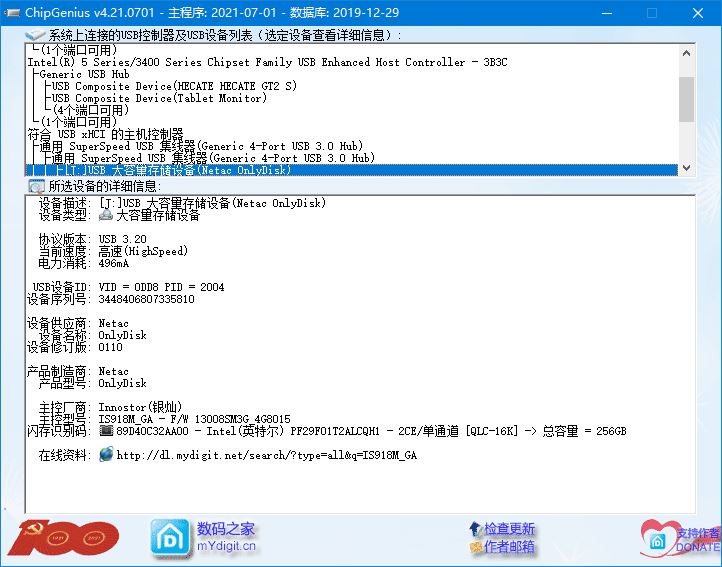Click the DONATE heart icon
722x567 pixels.
tap(662, 537)
